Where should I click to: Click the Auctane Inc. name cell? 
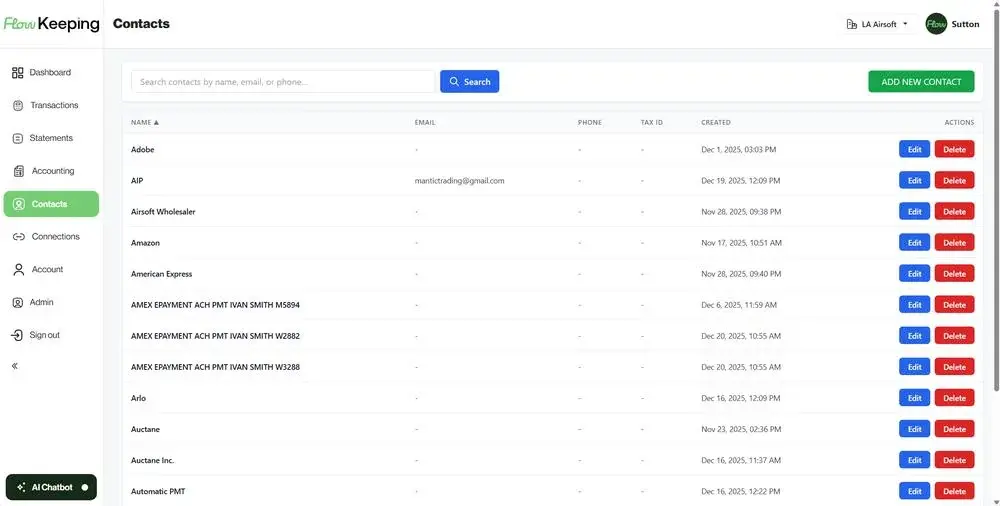coord(152,460)
